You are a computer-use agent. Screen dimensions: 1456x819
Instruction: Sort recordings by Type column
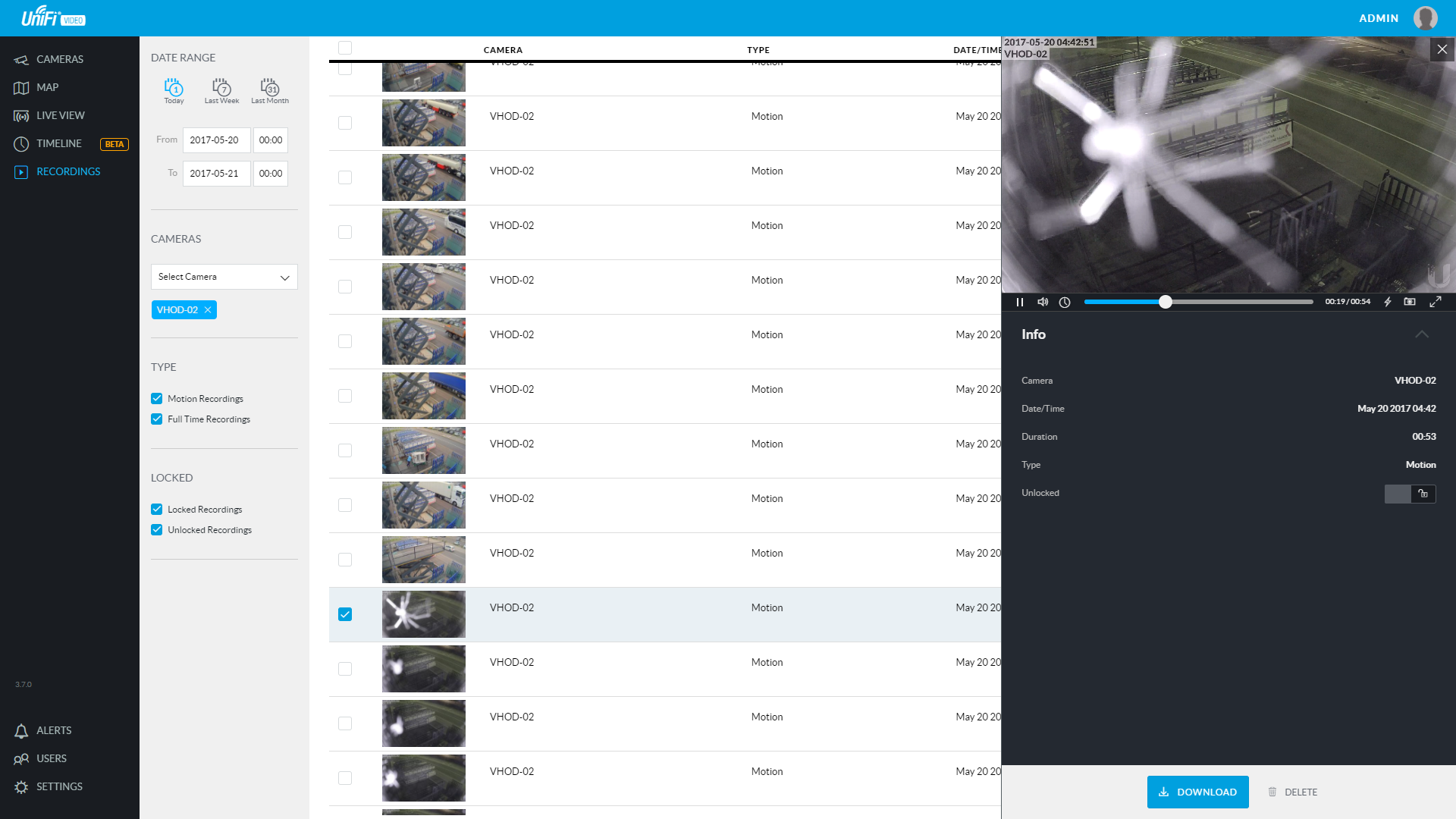coord(758,50)
